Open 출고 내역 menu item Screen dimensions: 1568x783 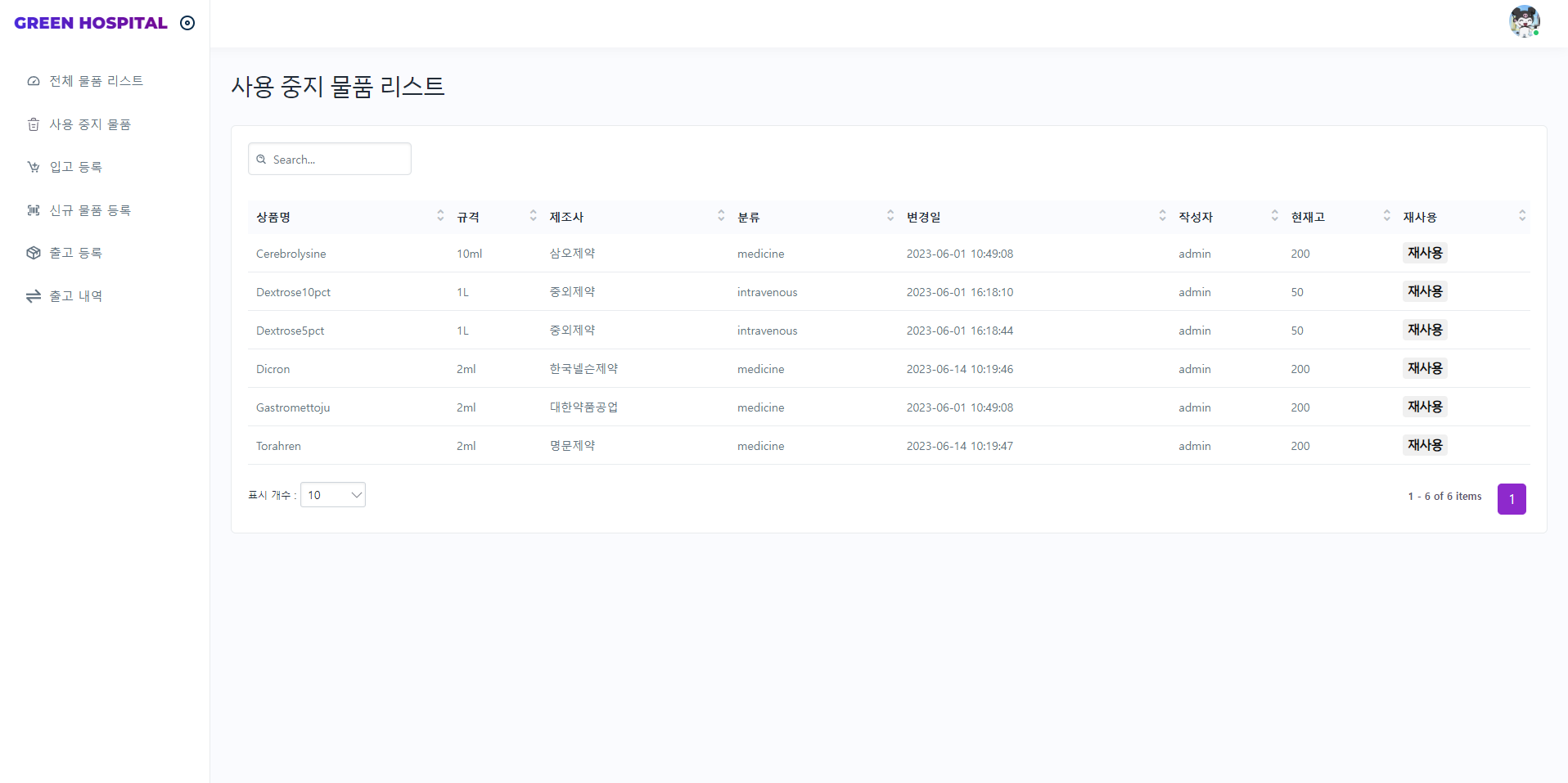(76, 296)
